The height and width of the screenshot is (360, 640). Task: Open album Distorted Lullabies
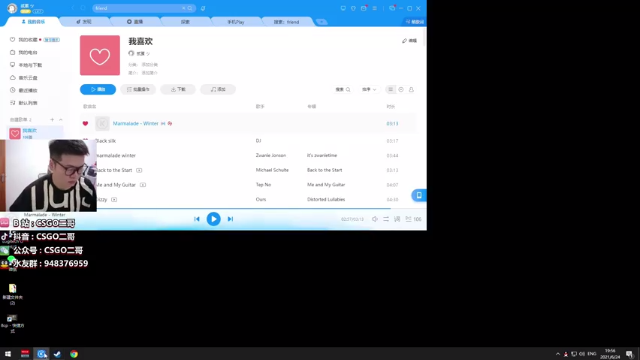tap(326, 200)
